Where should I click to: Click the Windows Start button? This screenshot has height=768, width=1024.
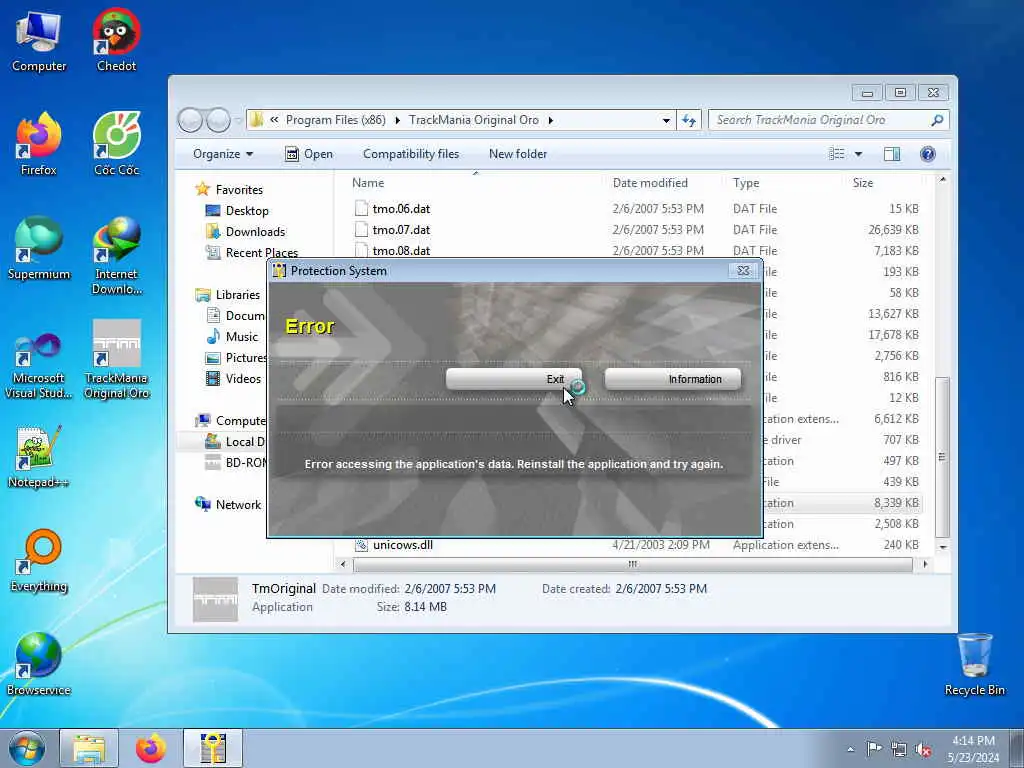27,748
